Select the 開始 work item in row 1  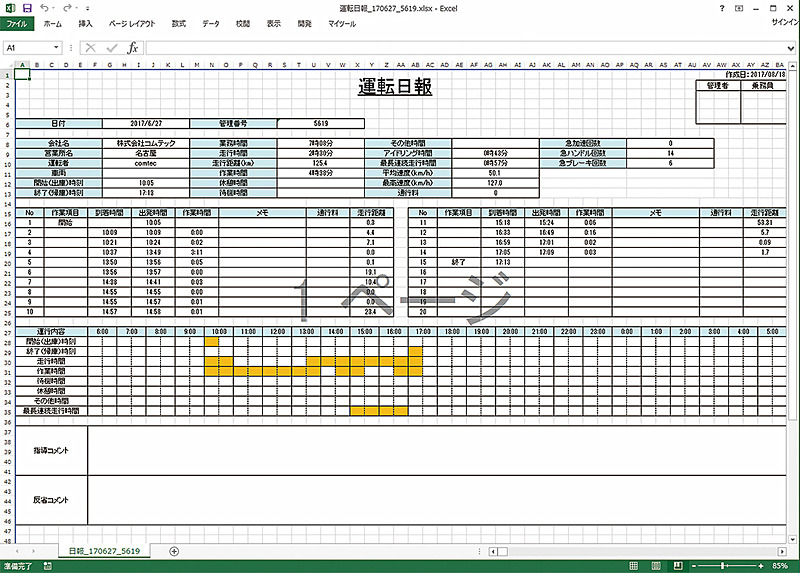(x=65, y=222)
